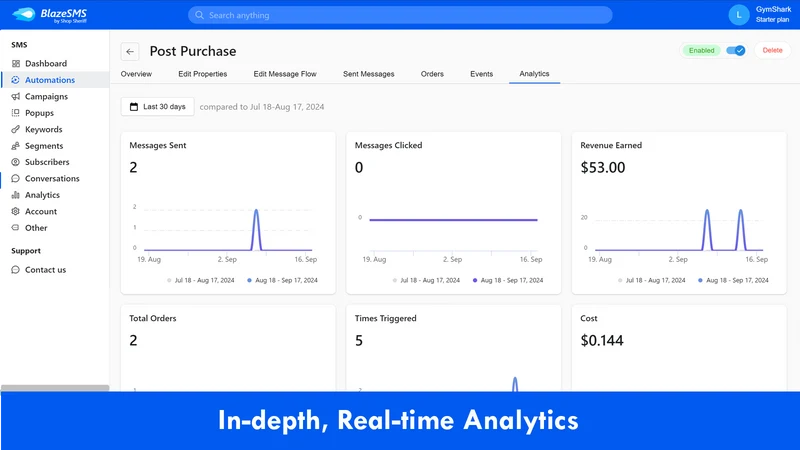800x450 pixels.
Task: Disable the Post Purchase automation toggle
Action: tap(736, 51)
